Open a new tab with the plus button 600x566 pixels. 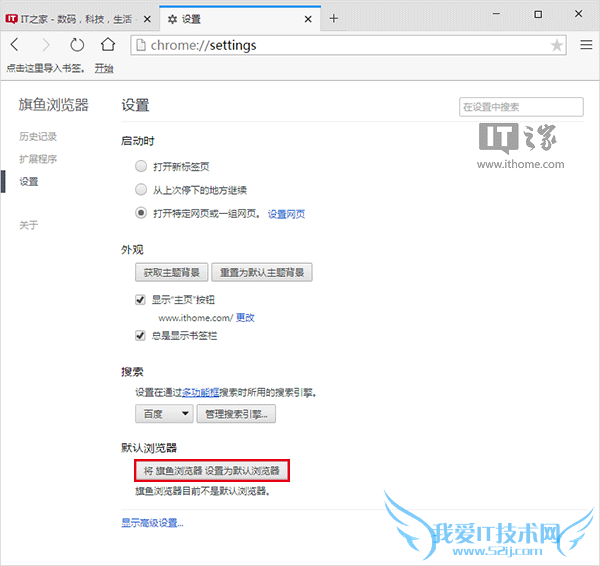[334, 18]
